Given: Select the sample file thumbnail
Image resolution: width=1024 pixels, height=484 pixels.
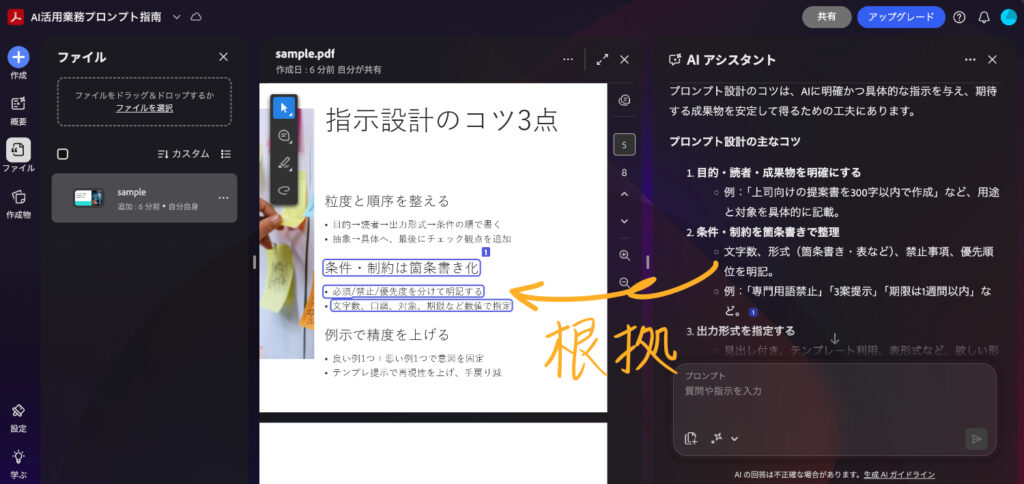Looking at the screenshot, I should [x=88, y=198].
